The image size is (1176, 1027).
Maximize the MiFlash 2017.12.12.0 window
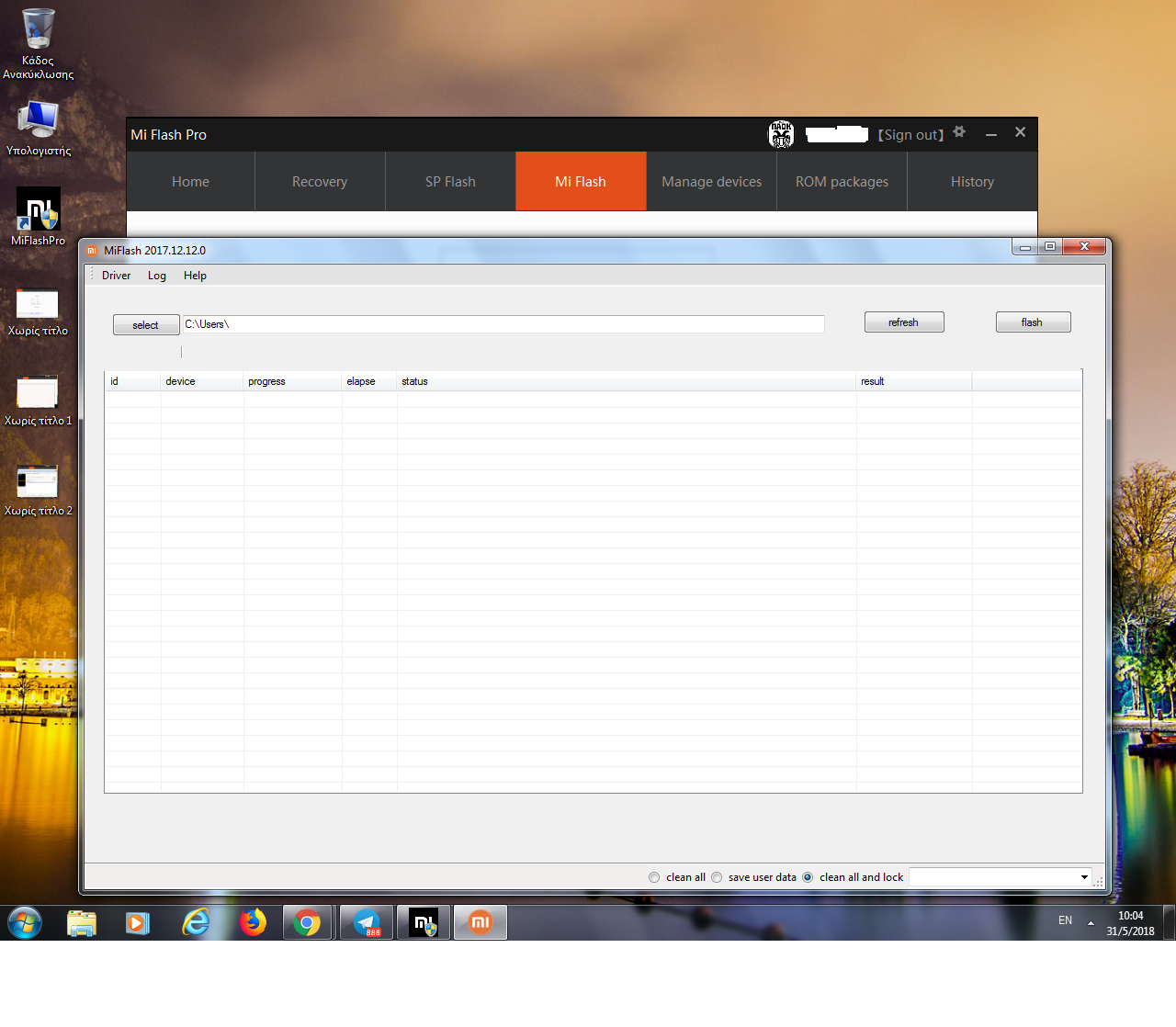tap(1050, 246)
